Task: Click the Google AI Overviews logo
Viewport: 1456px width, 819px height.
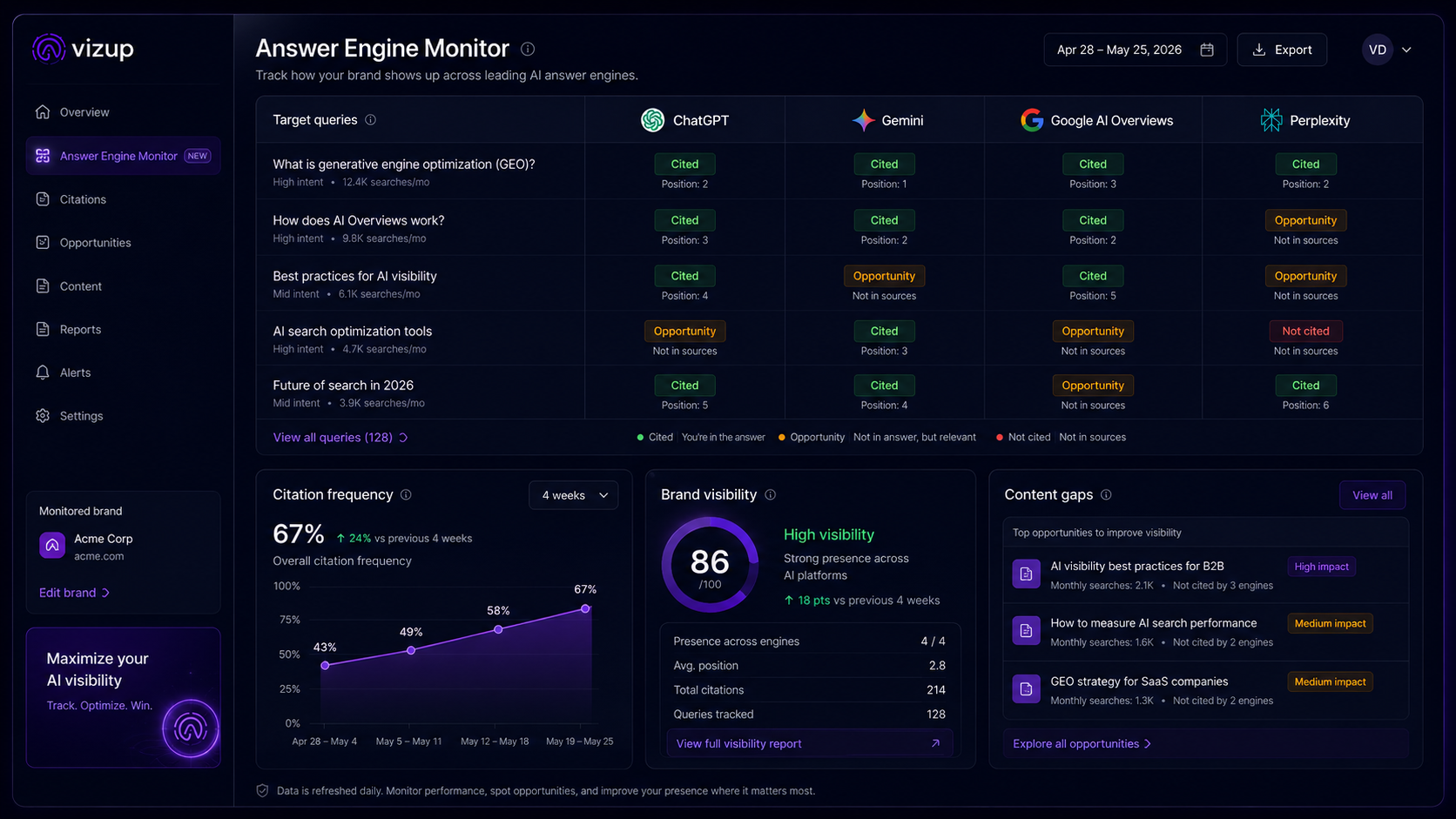Action: [1032, 120]
